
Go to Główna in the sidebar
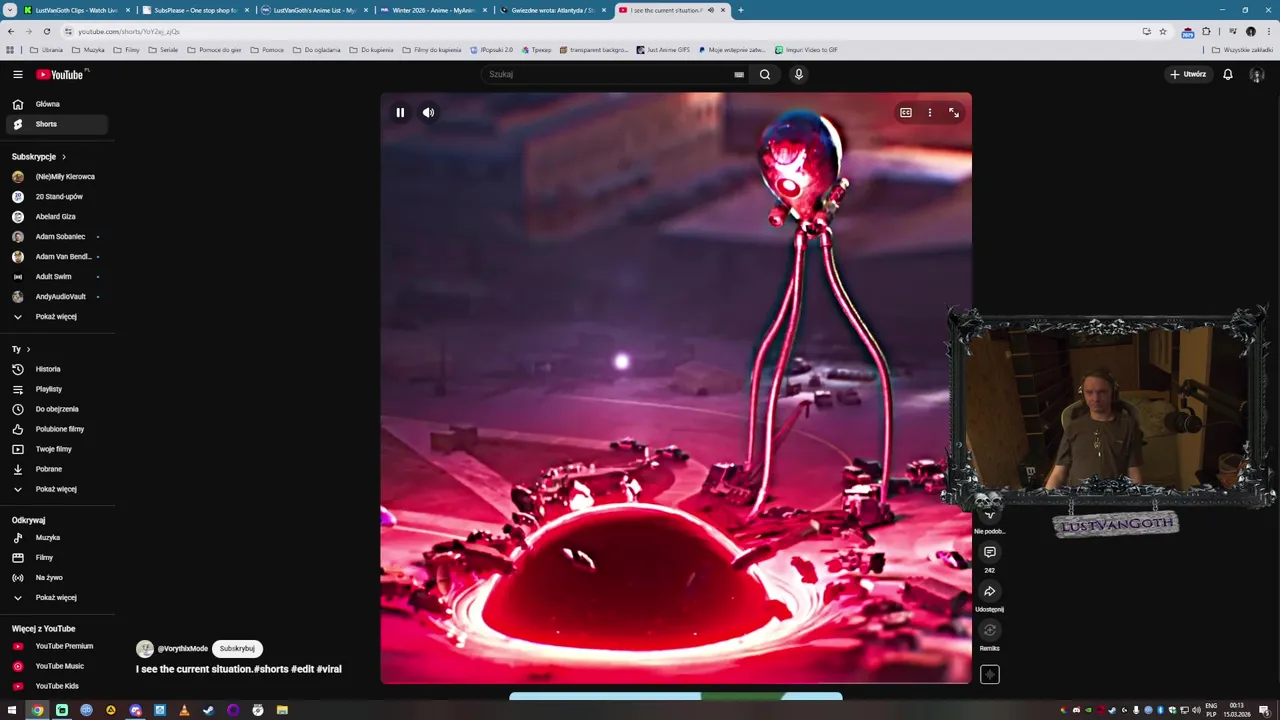click(57, 104)
